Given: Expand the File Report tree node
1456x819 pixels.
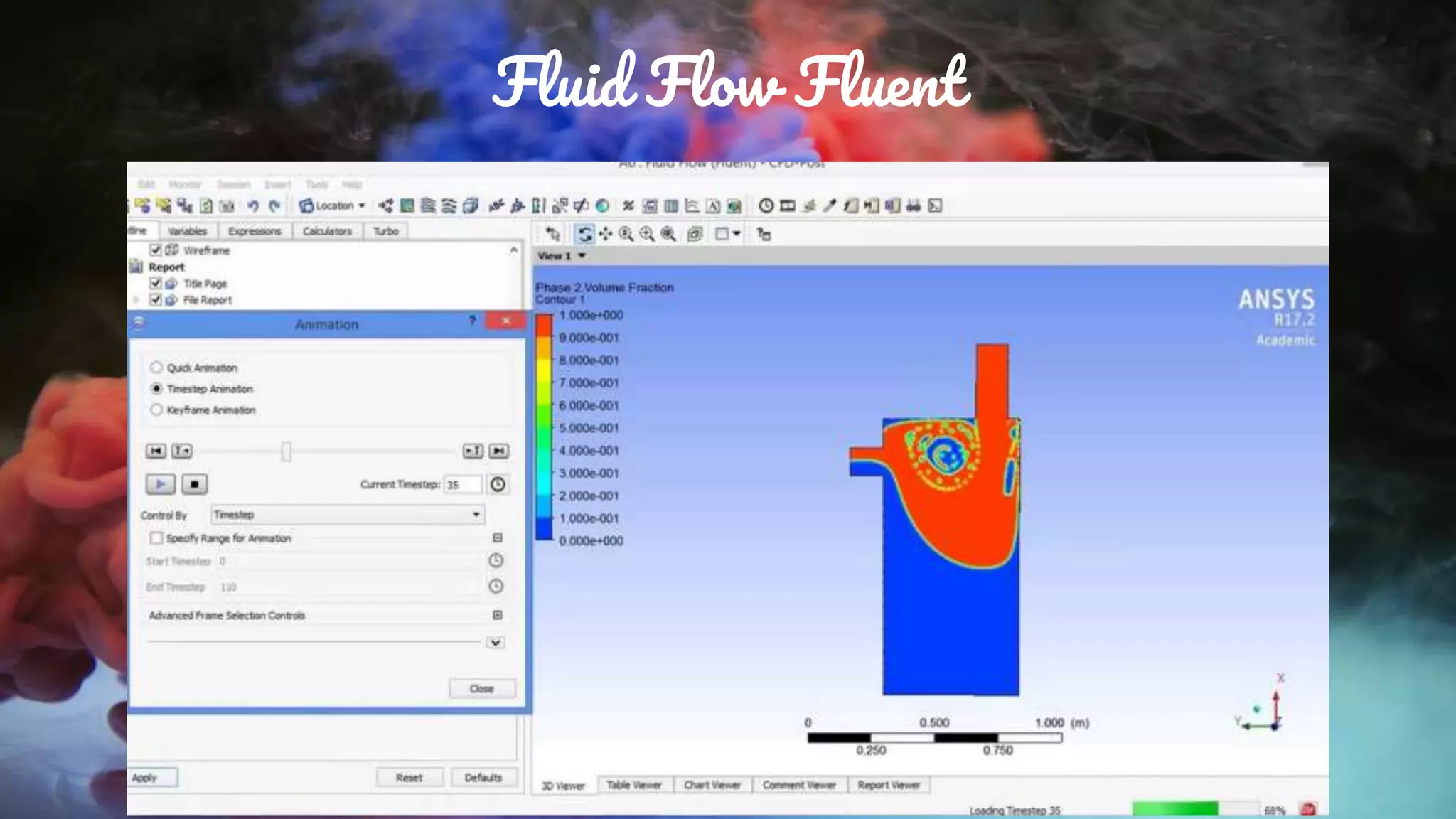Looking at the screenshot, I should pyautogui.click(x=136, y=300).
